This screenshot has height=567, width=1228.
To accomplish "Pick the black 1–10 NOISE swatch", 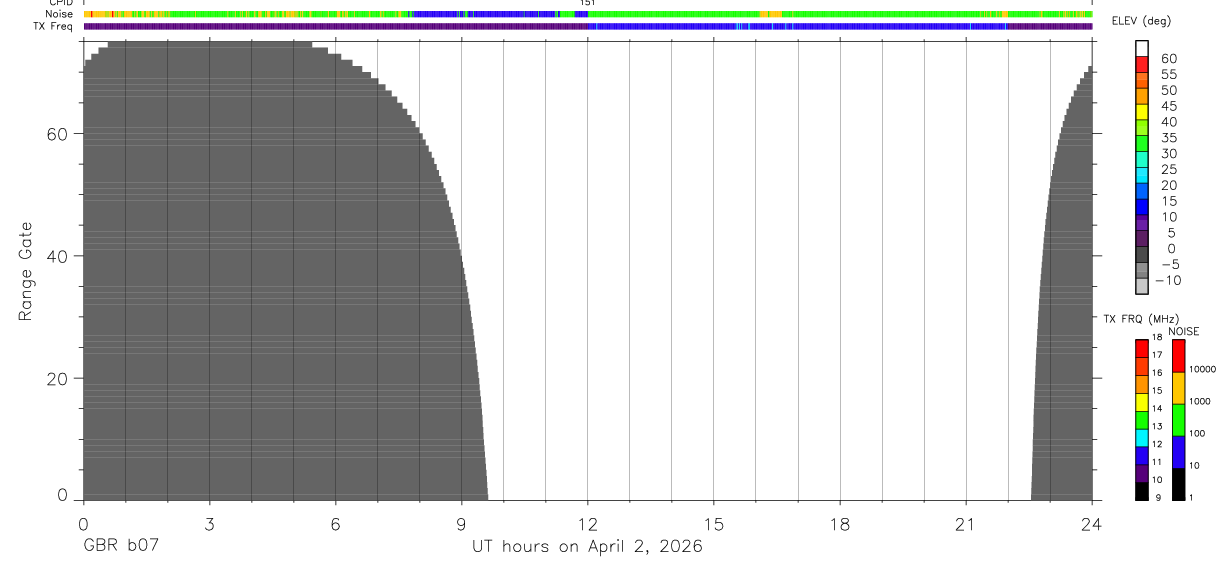I will 1178,484.
